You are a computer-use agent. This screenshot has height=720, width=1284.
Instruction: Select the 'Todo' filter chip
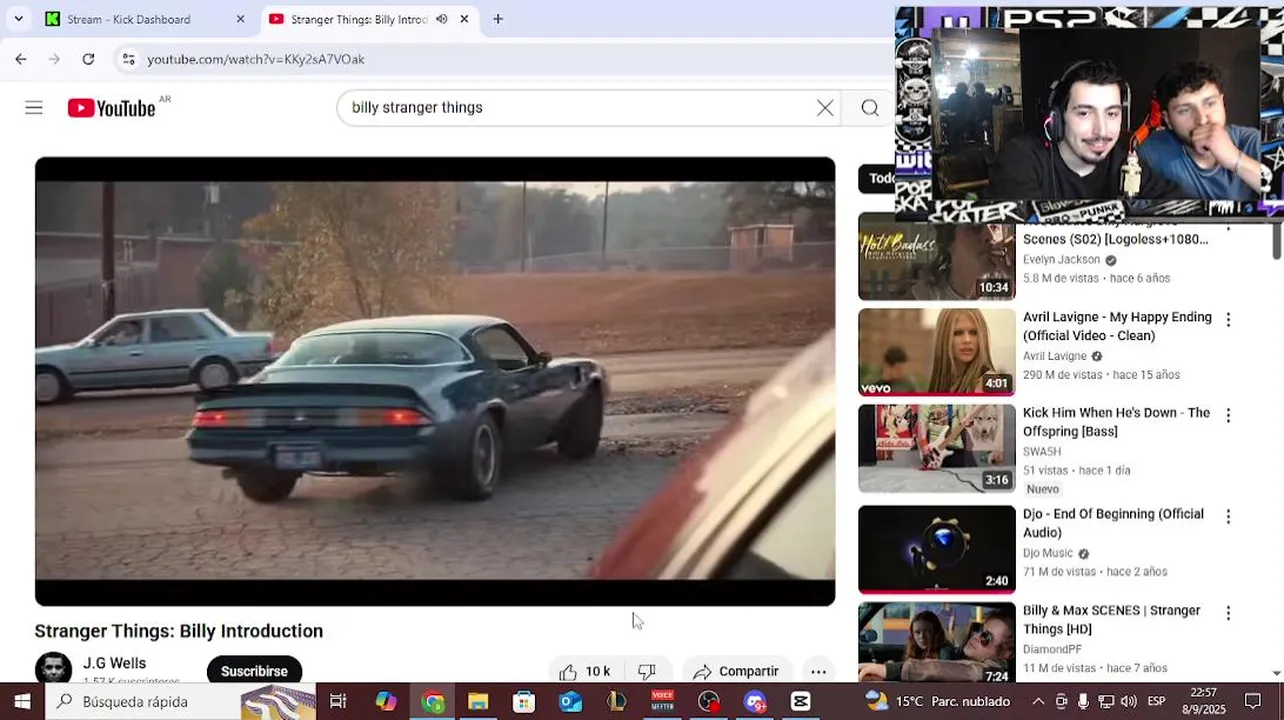[x=880, y=178]
